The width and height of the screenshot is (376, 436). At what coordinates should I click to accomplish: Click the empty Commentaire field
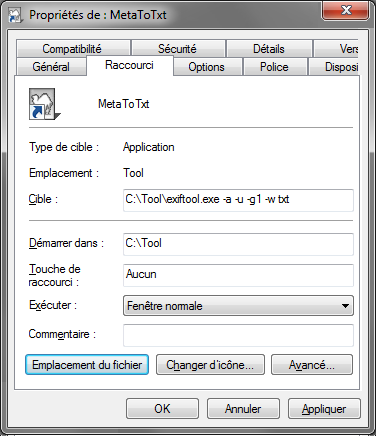(x=238, y=335)
